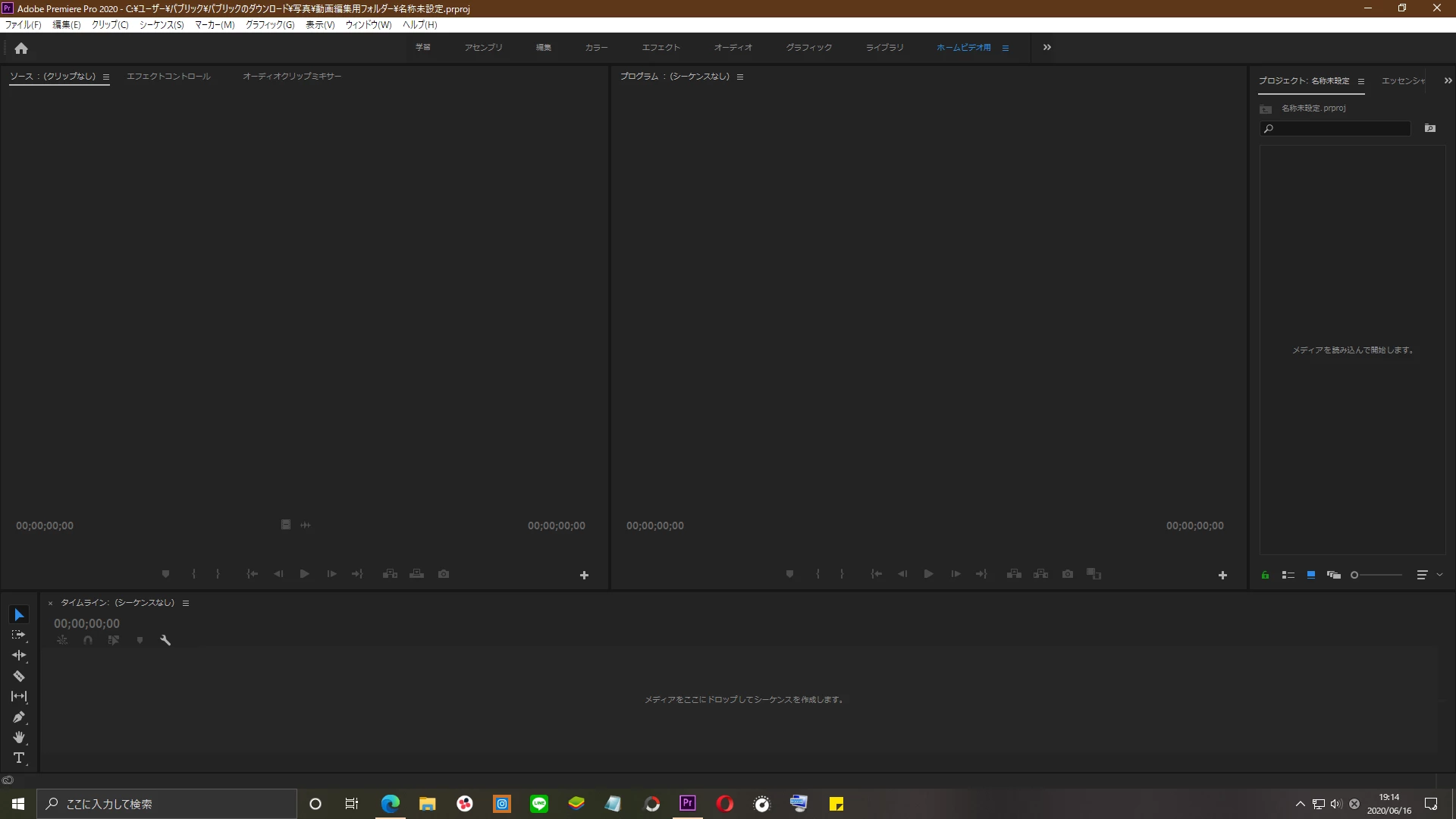Screen dimensions: 1456x819
Task: Click Extract button in Program monitor
Action: [1040, 574]
